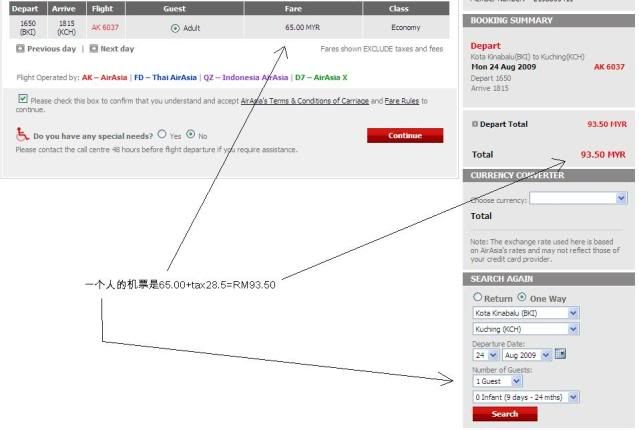The width and height of the screenshot is (639, 430).
Task: Click the Previous day arrow icon
Action: (20, 49)
